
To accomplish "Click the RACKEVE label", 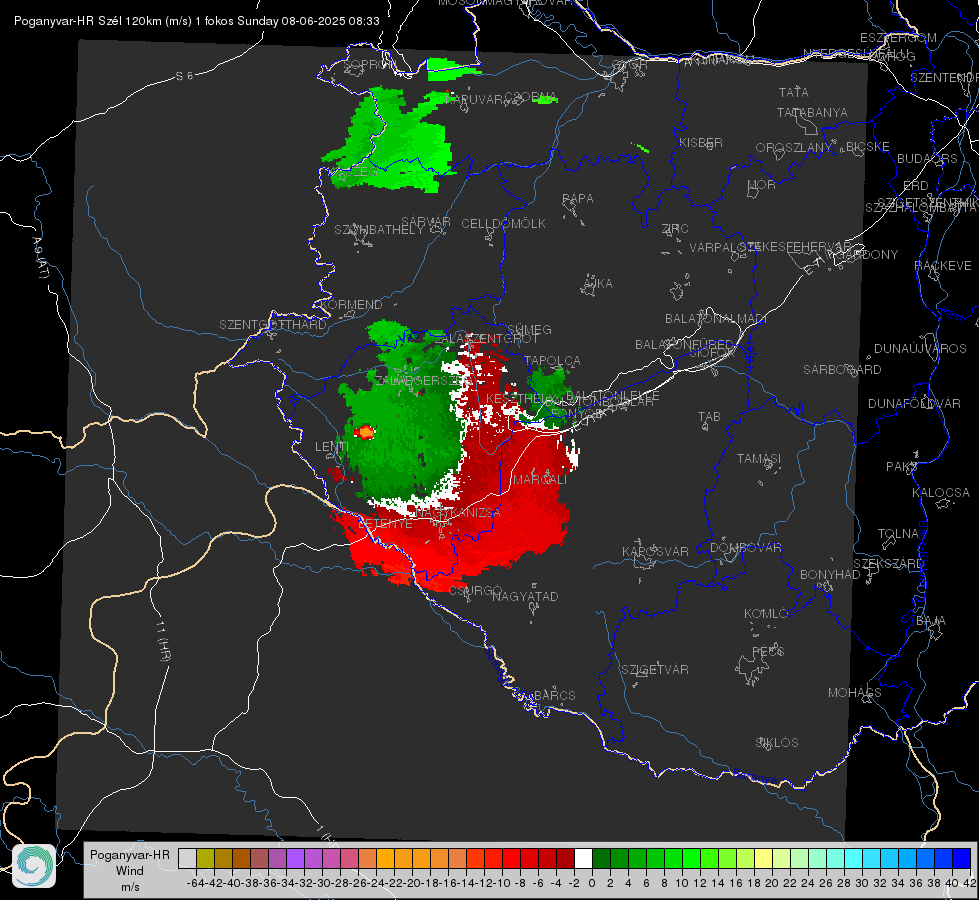I will (x=943, y=266).
